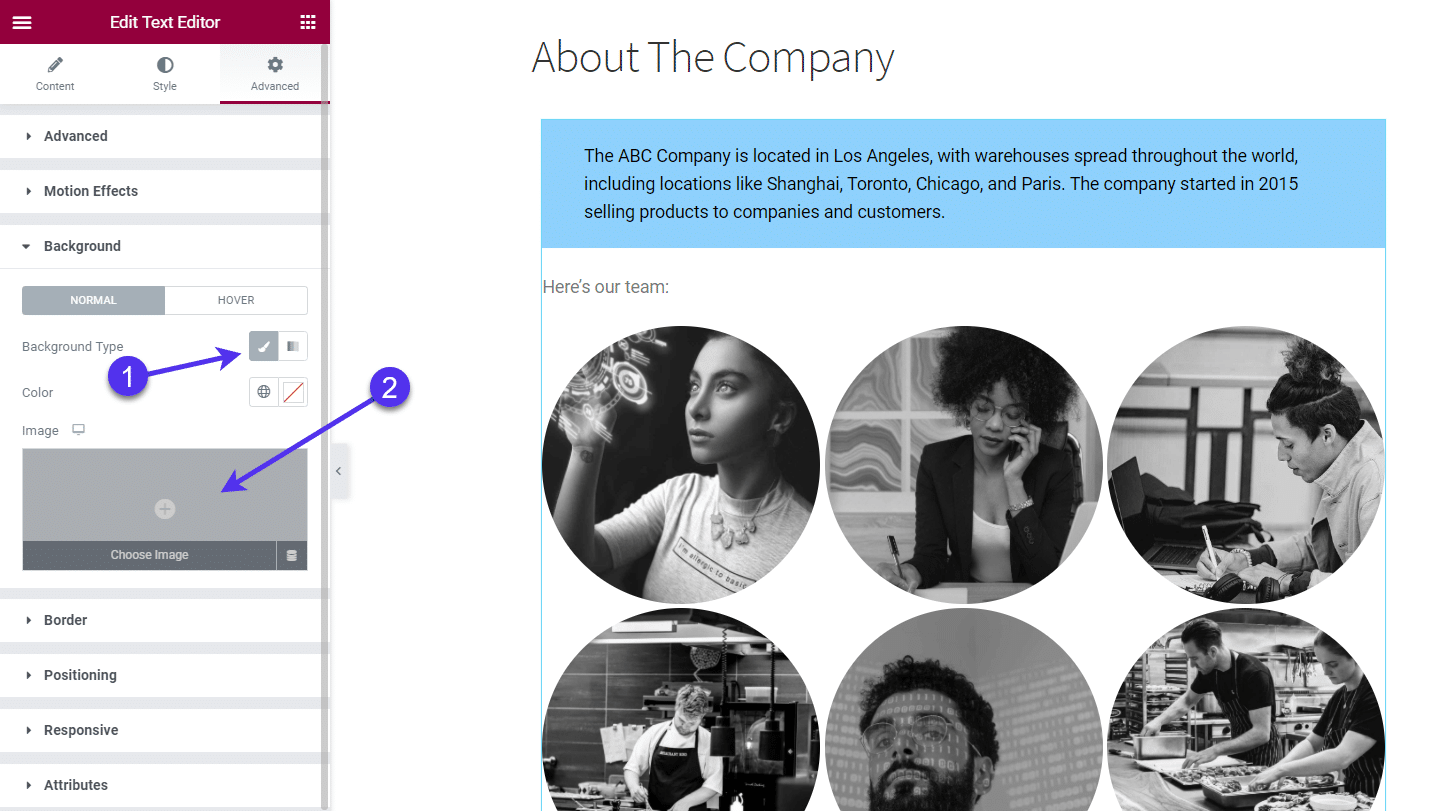Expand the Motion Effects section

(91, 191)
